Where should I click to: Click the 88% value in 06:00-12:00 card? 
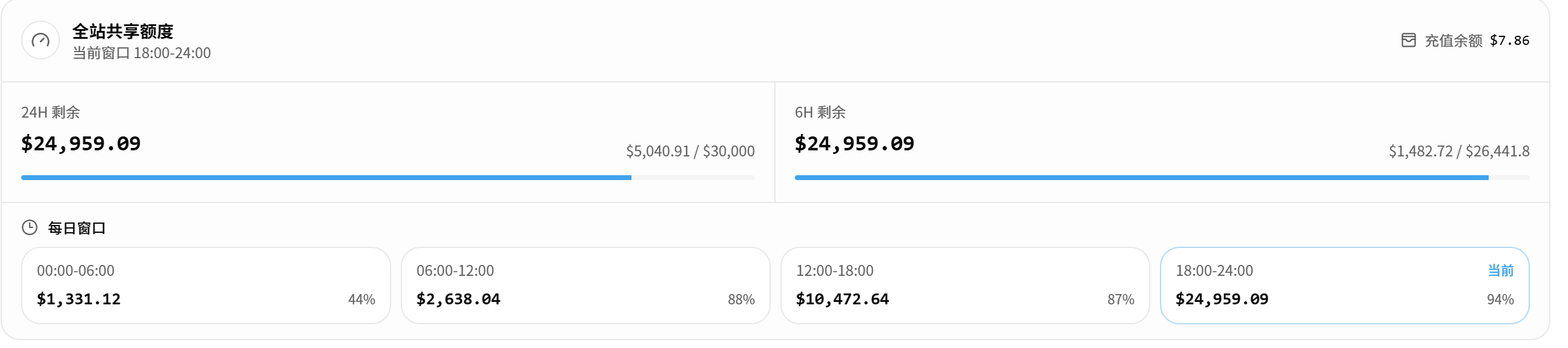click(x=742, y=299)
